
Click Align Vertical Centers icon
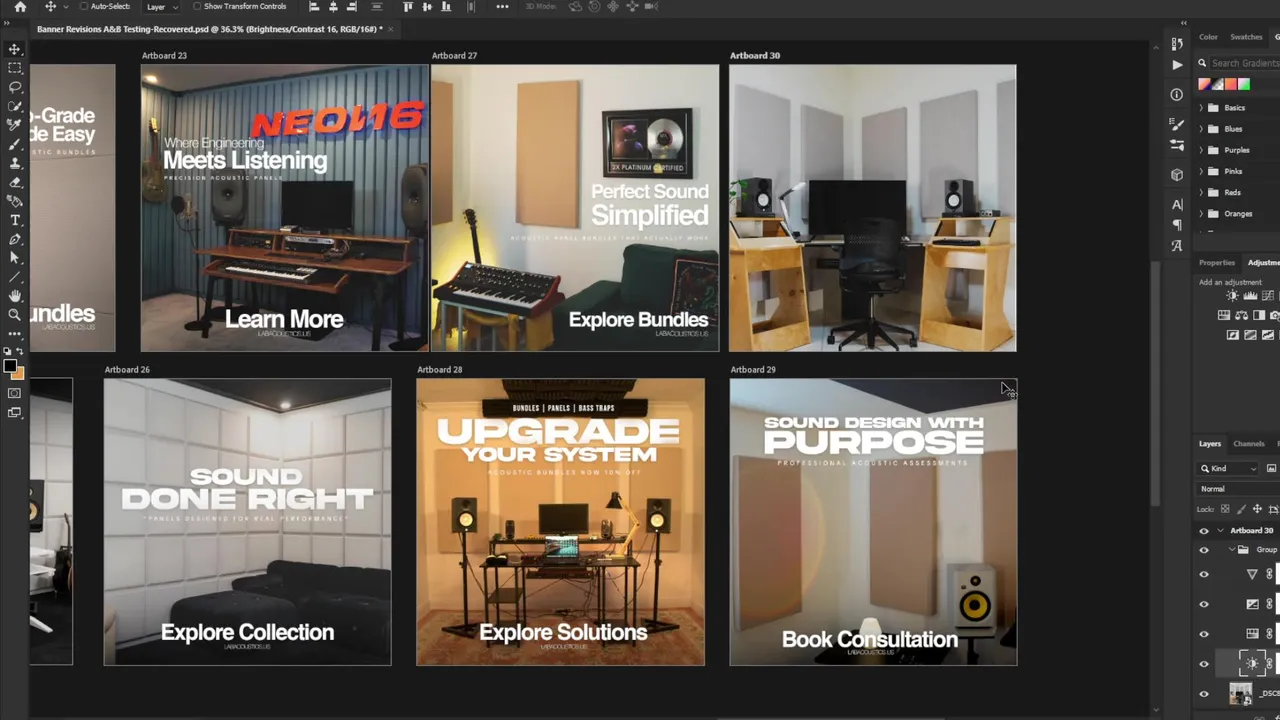427,7
